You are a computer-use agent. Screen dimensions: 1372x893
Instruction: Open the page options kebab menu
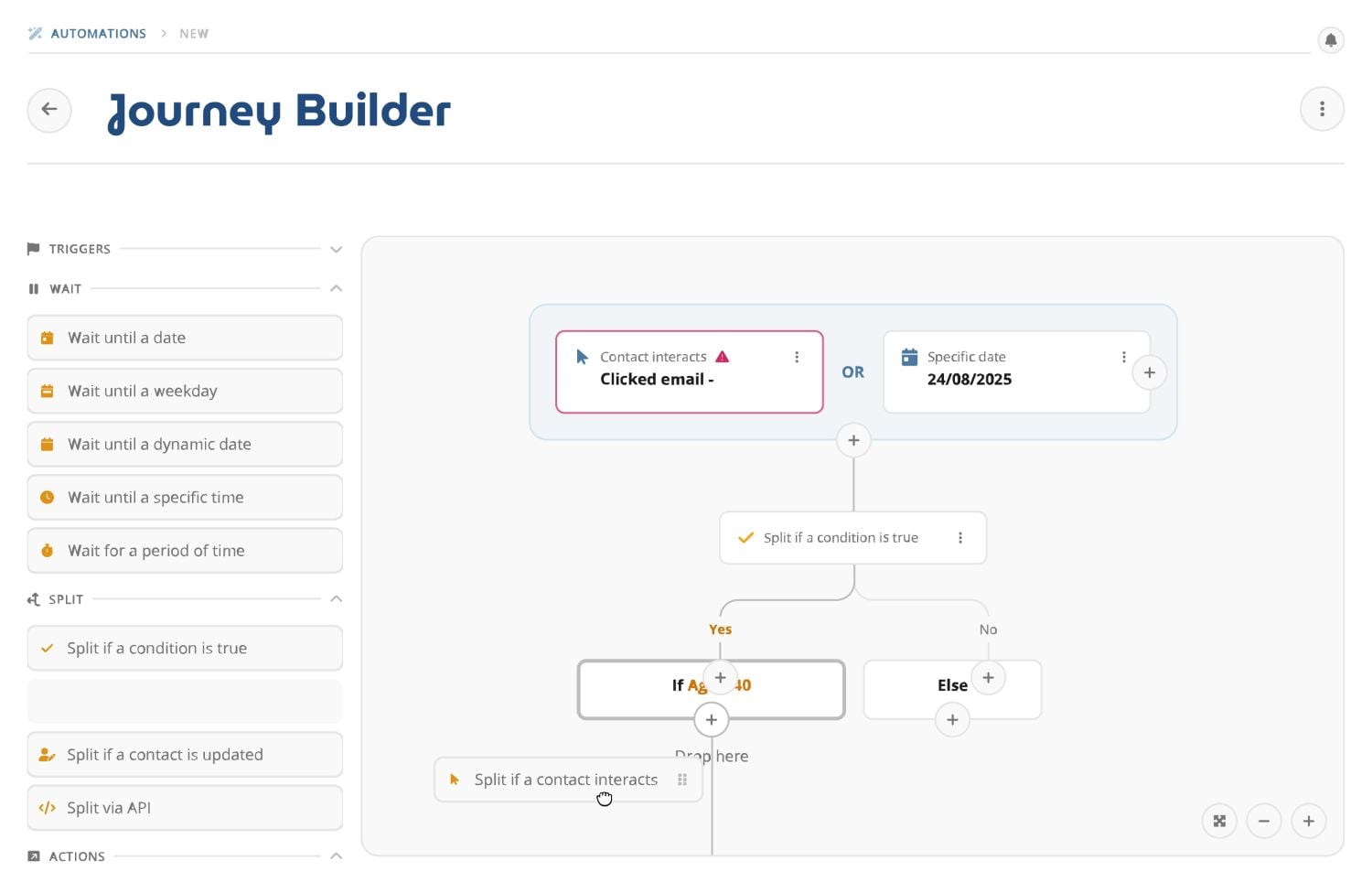[x=1322, y=110]
